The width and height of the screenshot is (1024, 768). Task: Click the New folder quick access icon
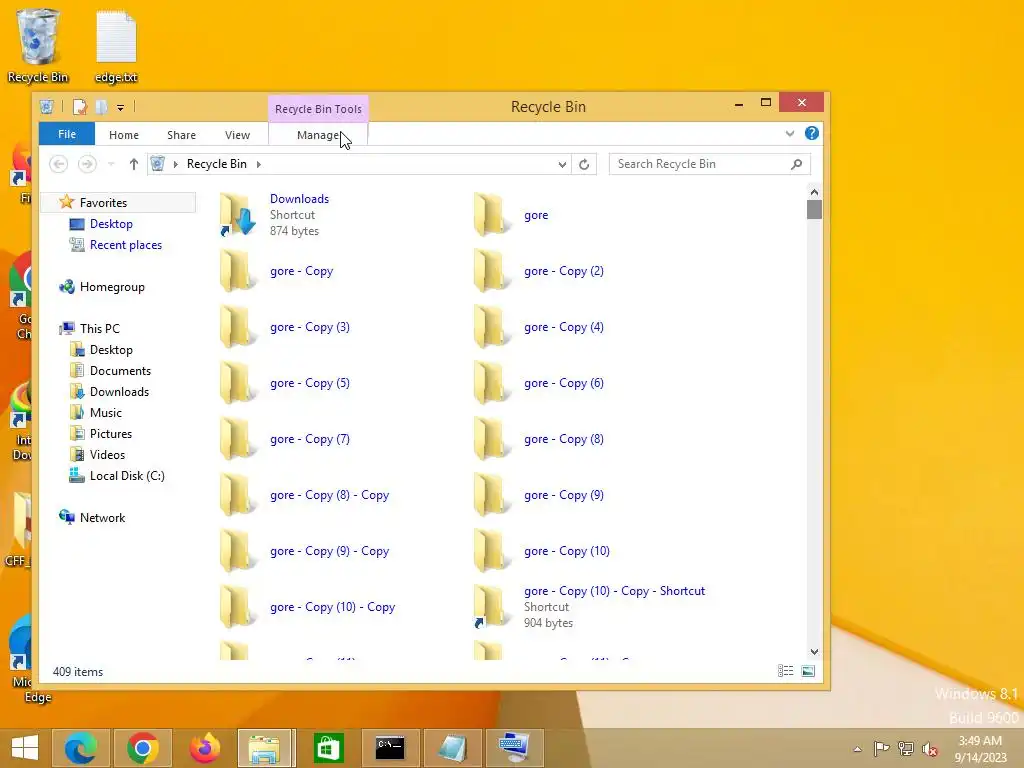pyautogui.click(x=101, y=106)
